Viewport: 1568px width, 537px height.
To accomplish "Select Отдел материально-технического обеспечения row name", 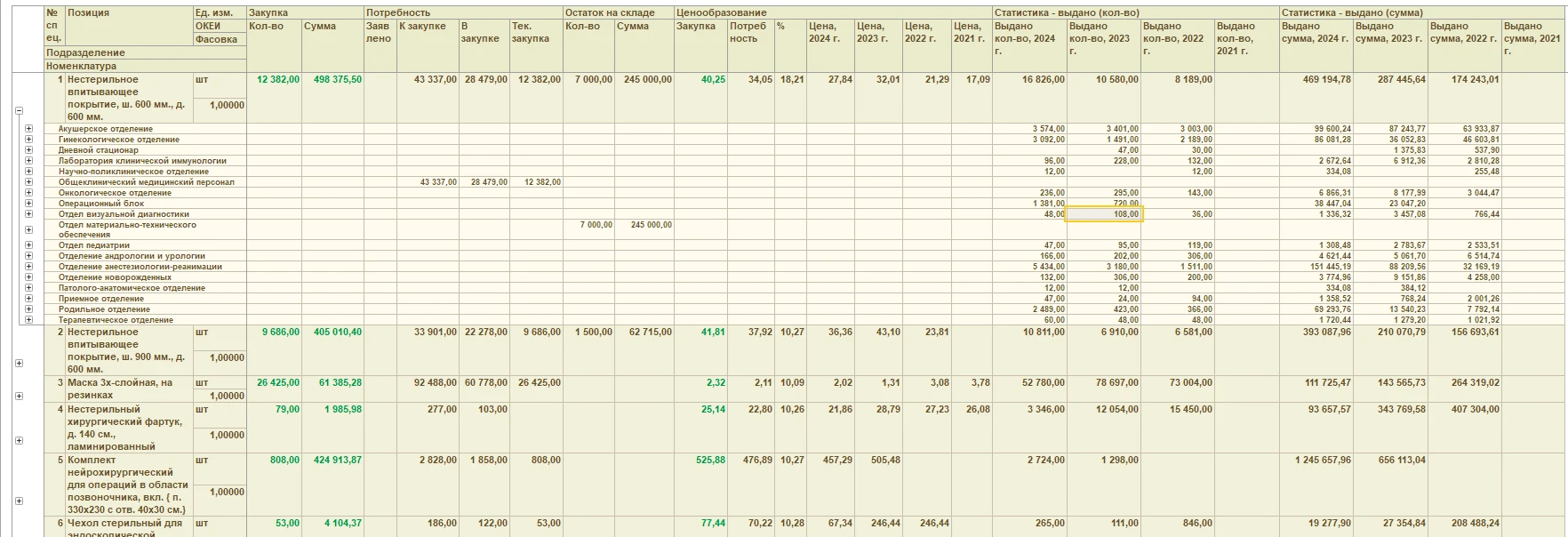I will (x=127, y=229).
